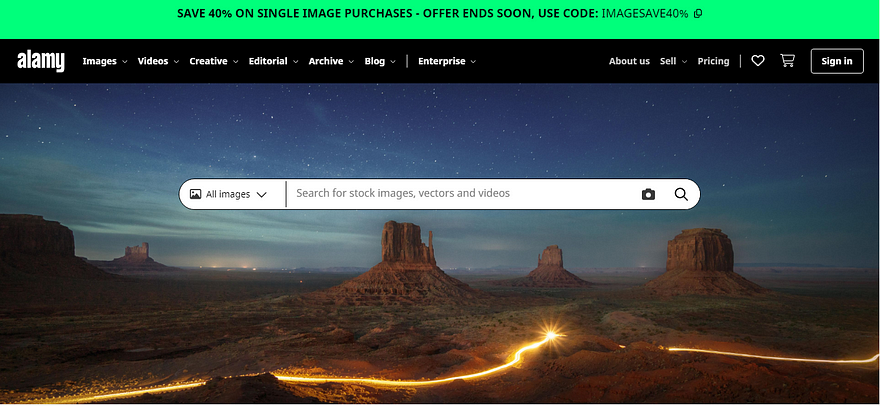
Task: Open the Archive menu
Action: [331, 61]
